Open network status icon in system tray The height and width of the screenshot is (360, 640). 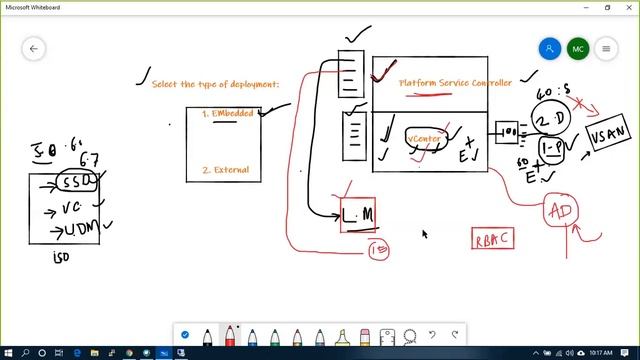tap(559, 353)
